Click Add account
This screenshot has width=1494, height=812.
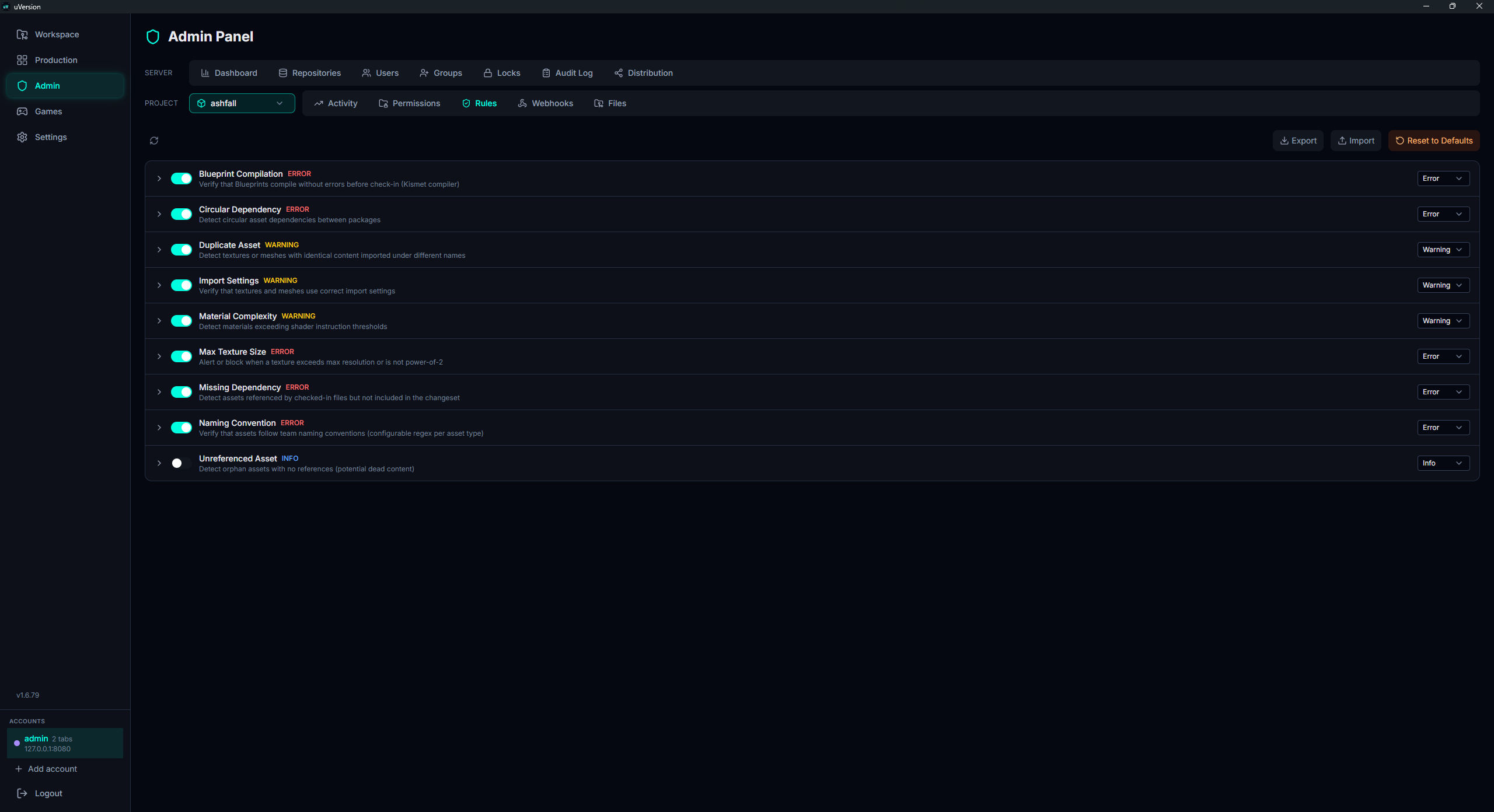point(46,769)
